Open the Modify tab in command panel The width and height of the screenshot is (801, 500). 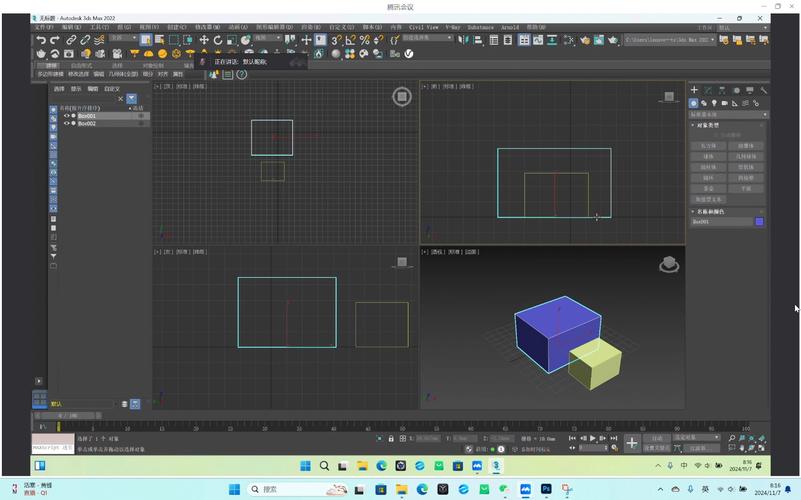[x=708, y=90]
